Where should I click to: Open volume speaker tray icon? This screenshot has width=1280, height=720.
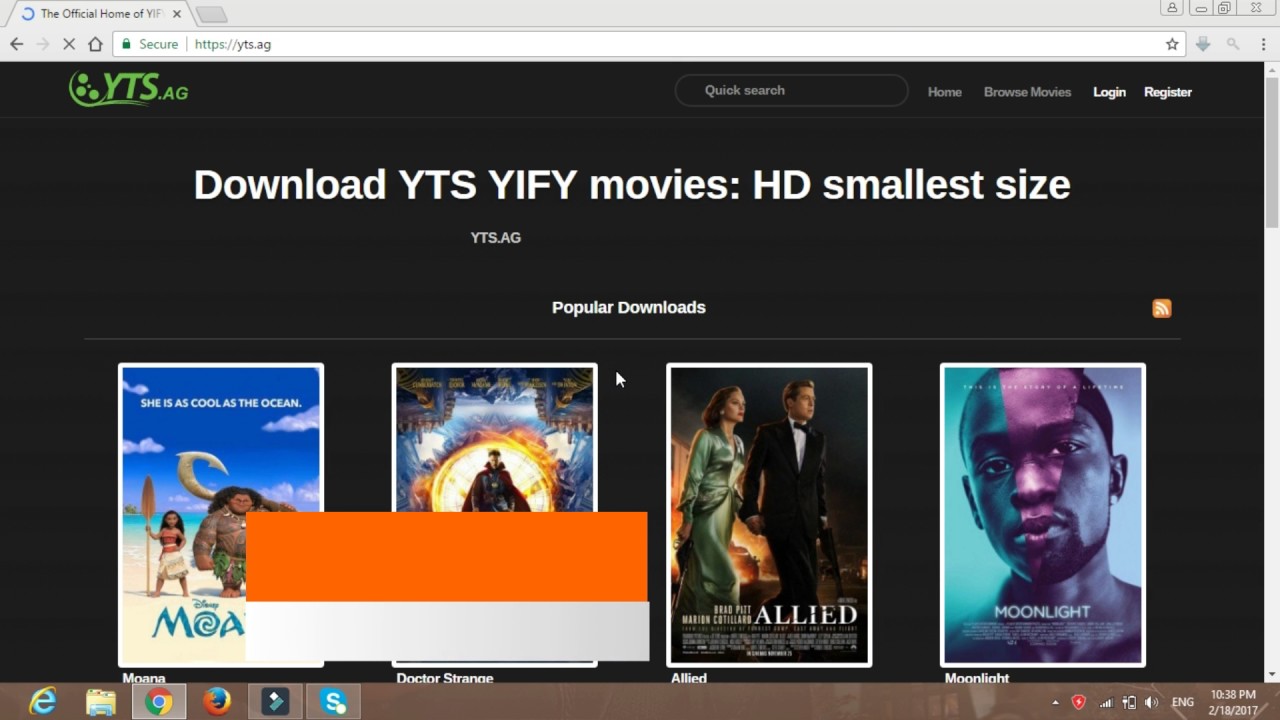pyautogui.click(x=1152, y=703)
